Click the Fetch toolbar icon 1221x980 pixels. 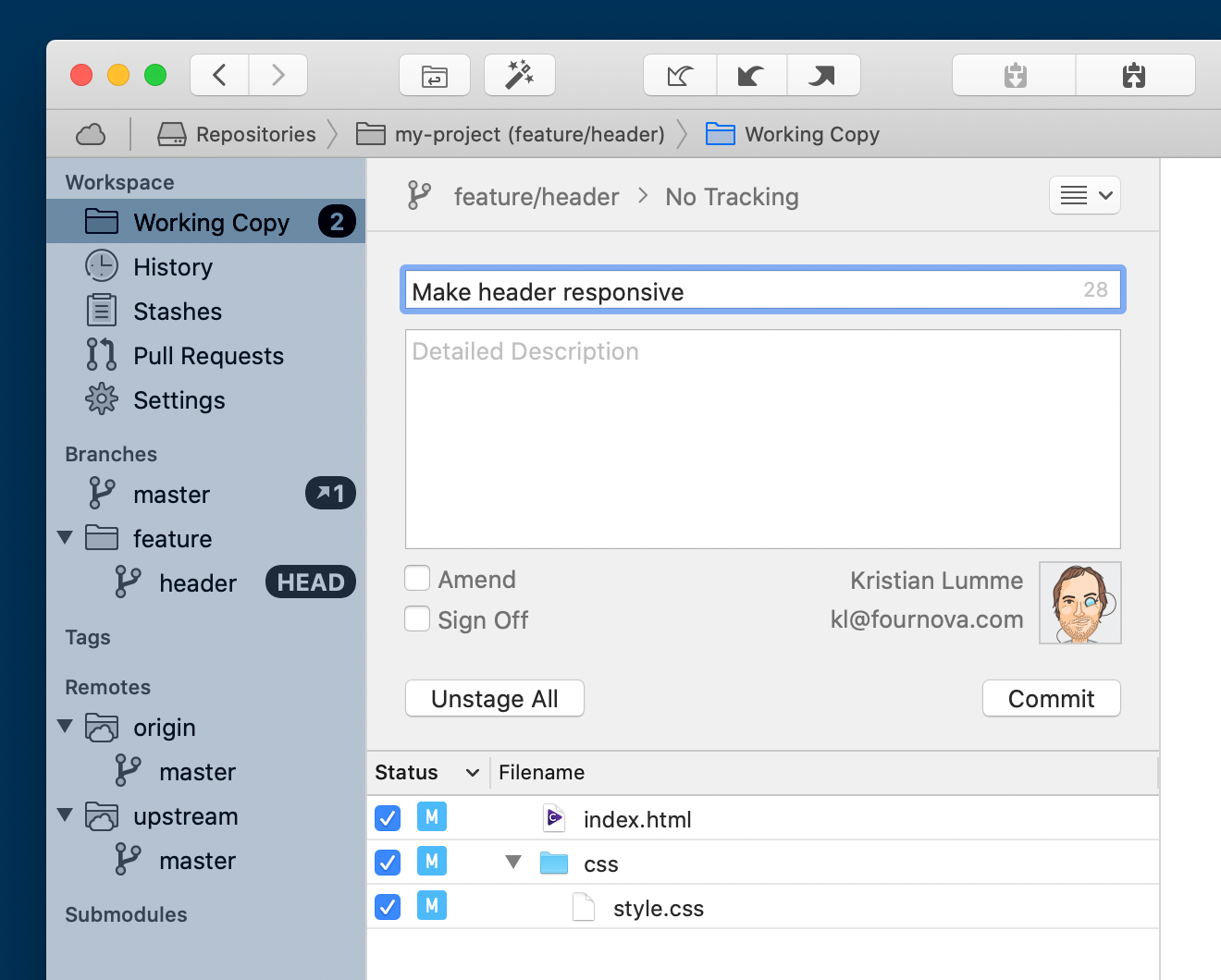680,75
